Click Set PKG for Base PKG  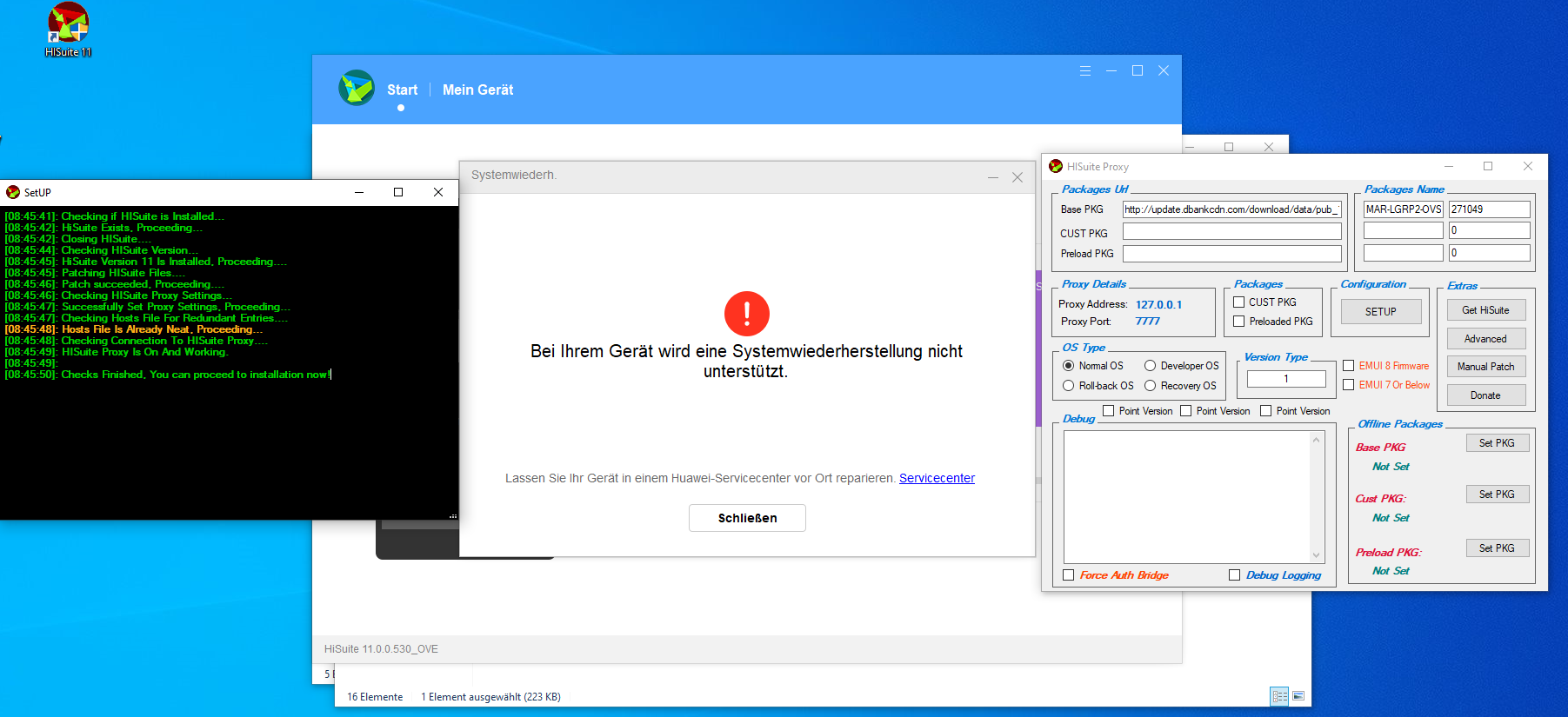(x=1497, y=443)
